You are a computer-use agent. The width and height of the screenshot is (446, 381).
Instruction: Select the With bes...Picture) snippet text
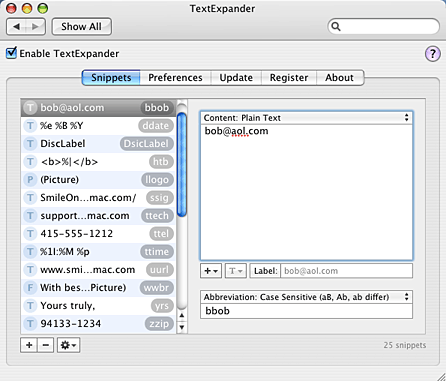click(83, 288)
